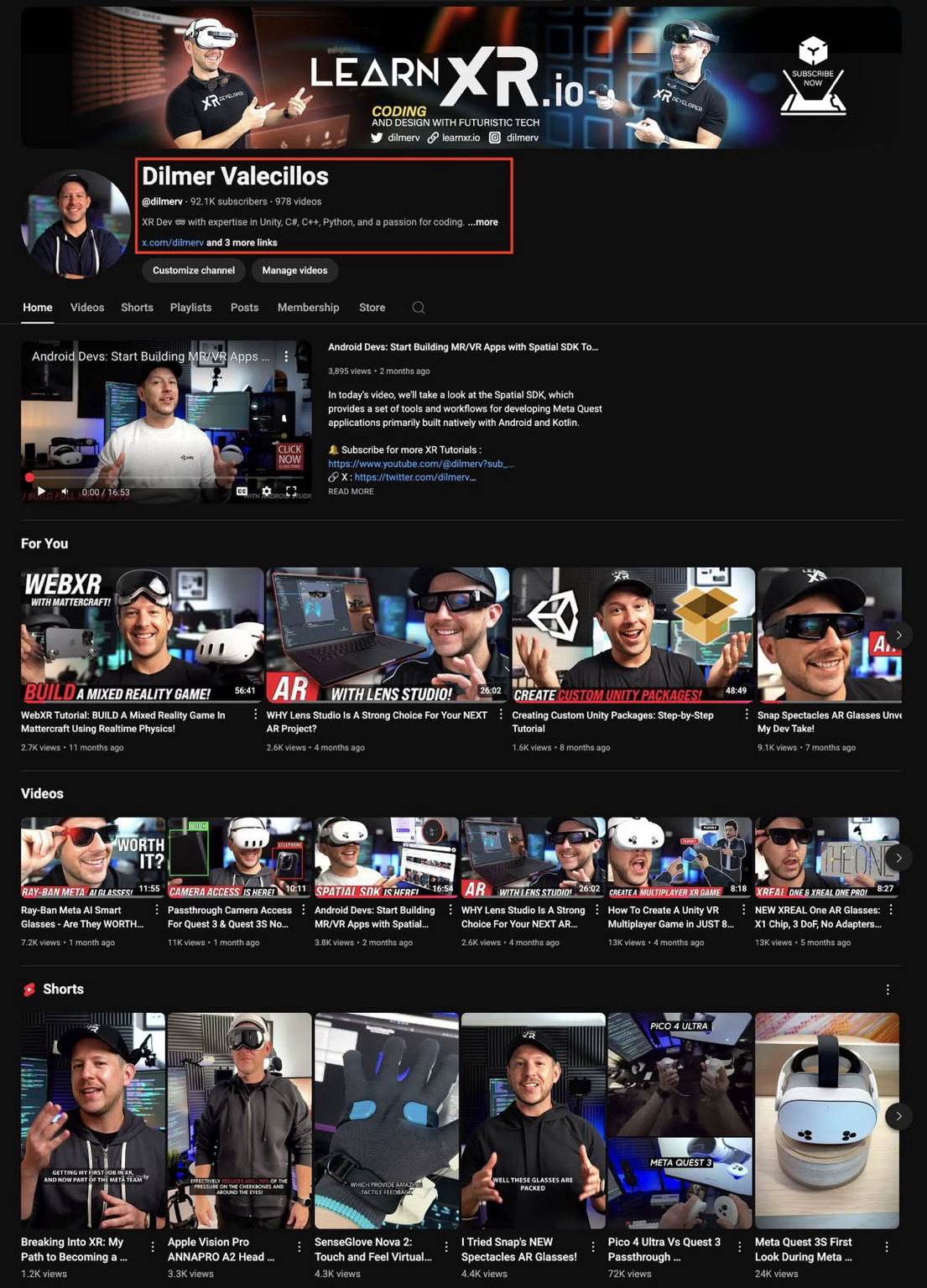927x1288 pixels.
Task: Click the 'Apple Vision Pro ANNAPRO A2 Head' title
Action: click(x=221, y=1249)
